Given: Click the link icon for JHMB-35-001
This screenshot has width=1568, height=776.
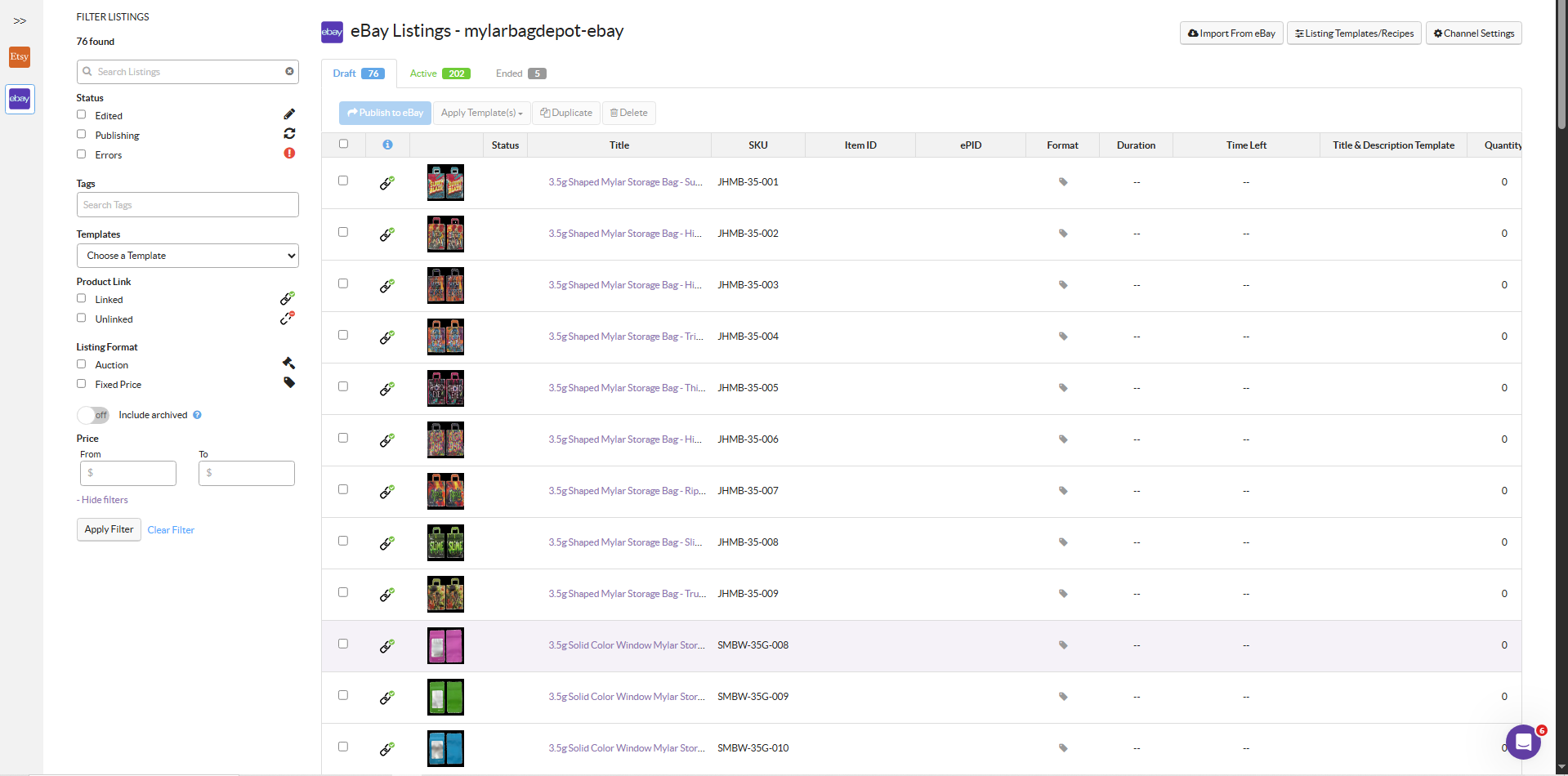Looking at the screenshot, I should click(x=387, y=183).
